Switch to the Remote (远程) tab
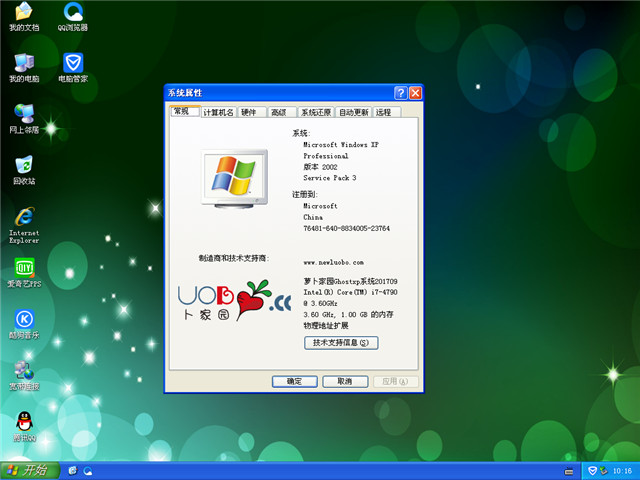 point(386,112)
